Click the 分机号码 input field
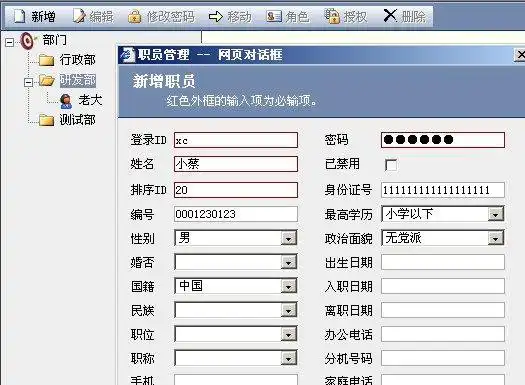 [x=443, y=358]
